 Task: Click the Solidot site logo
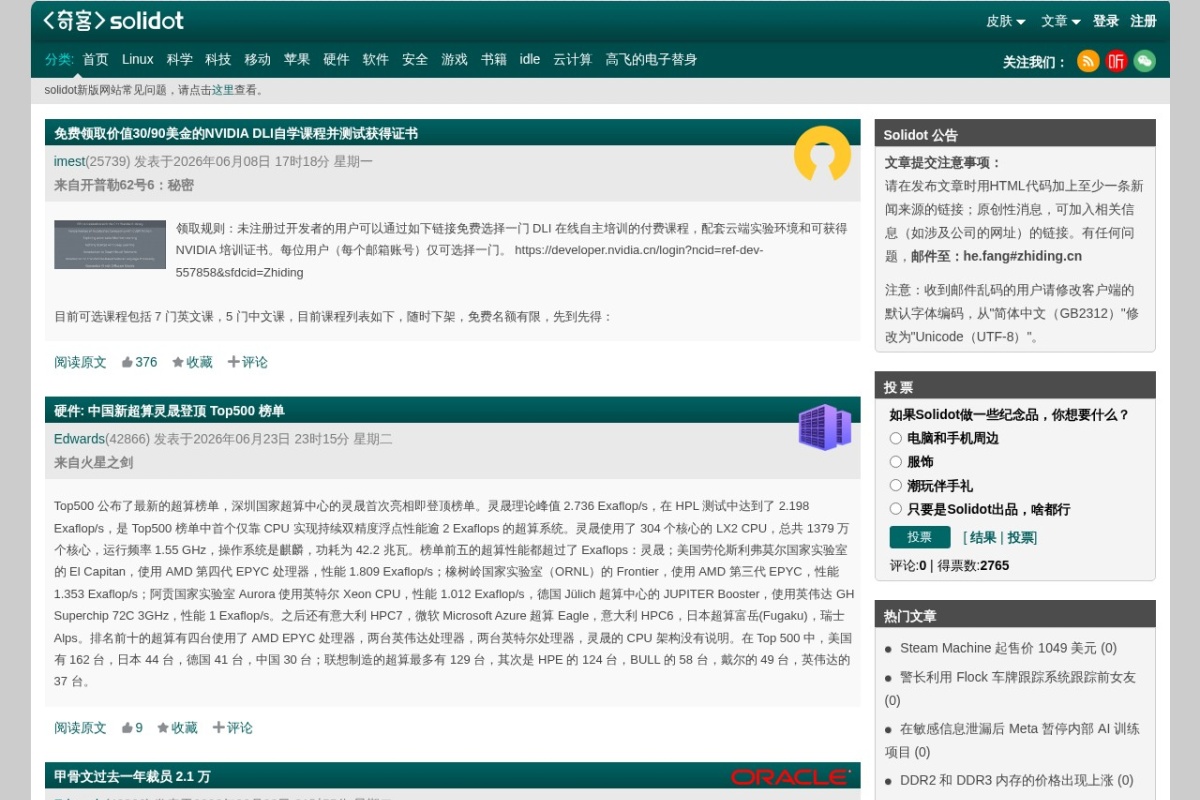113,20
